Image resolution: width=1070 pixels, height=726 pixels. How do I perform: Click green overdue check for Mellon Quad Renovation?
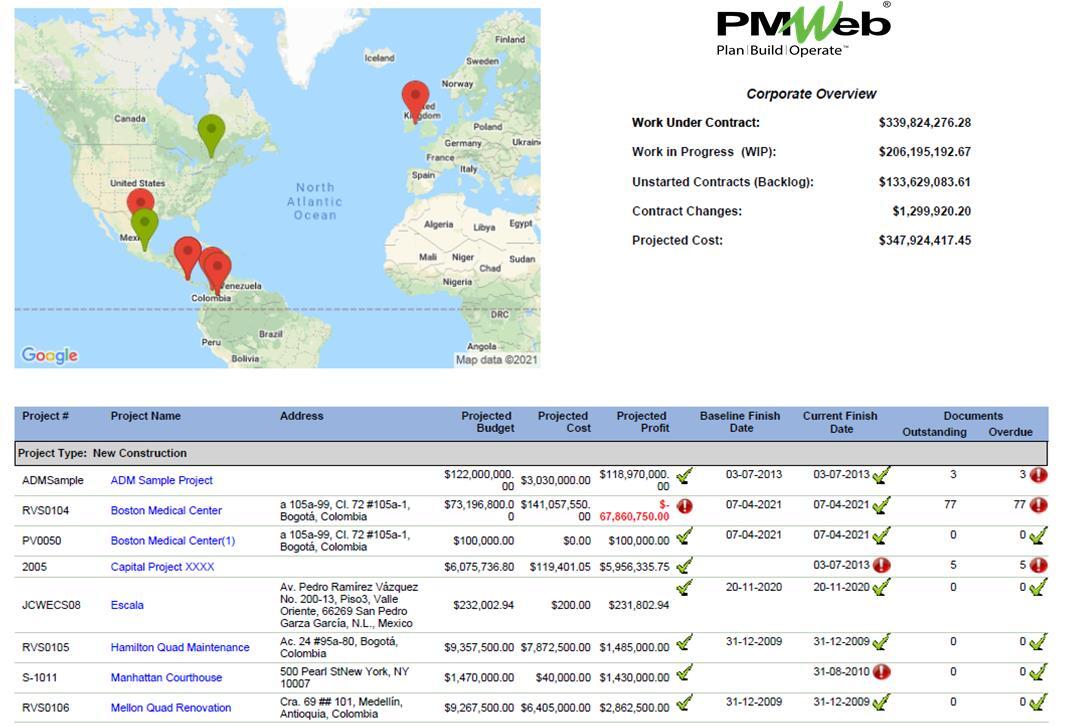(1039, 701)
